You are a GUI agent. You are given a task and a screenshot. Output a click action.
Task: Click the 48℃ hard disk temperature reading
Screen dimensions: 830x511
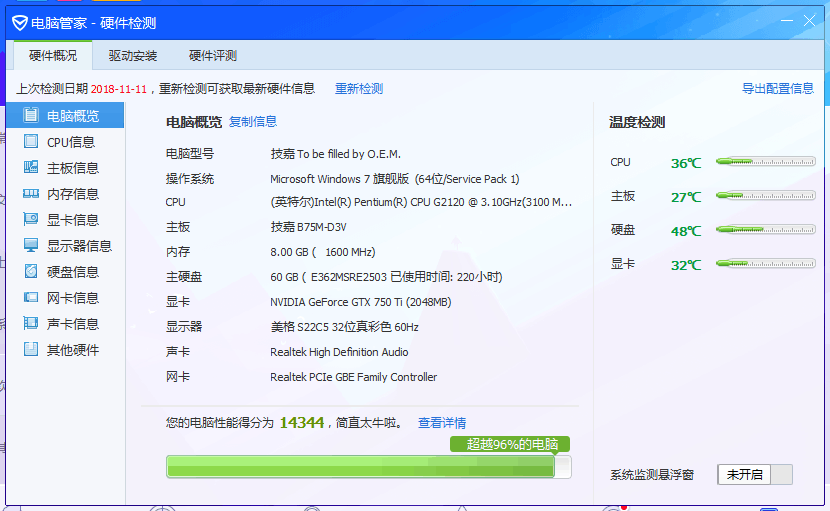pos(686,231)
